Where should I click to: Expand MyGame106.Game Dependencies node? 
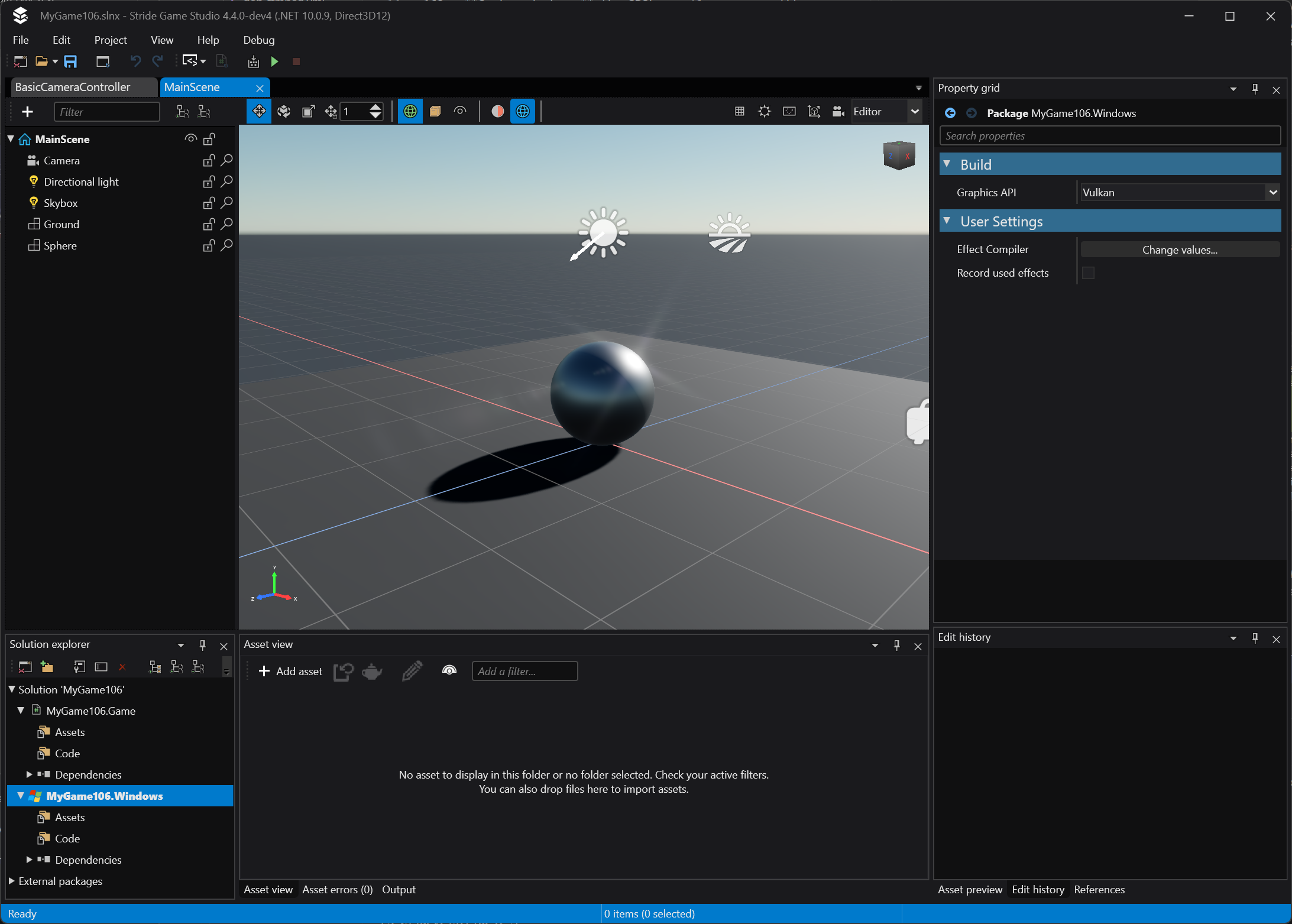(x=29, y=774)
